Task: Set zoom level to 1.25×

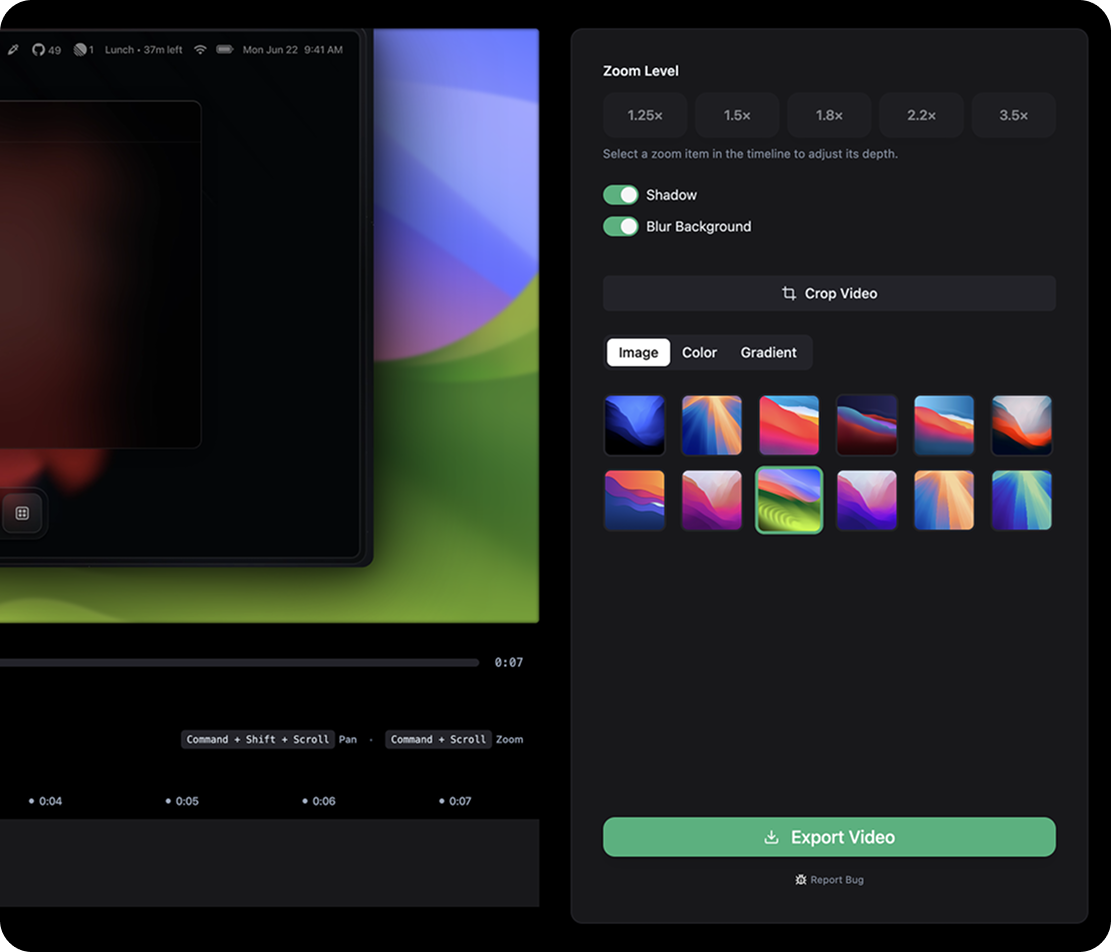Action: [645, 115]
